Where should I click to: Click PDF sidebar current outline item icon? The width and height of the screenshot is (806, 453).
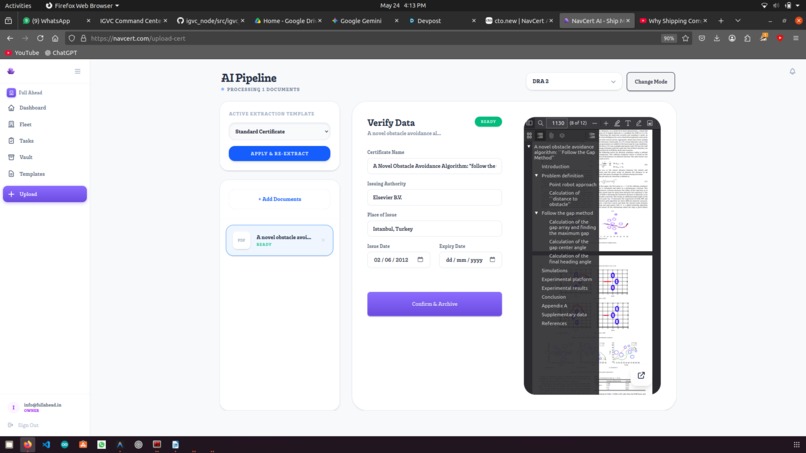pyautogui.click(x=592, y=136)
